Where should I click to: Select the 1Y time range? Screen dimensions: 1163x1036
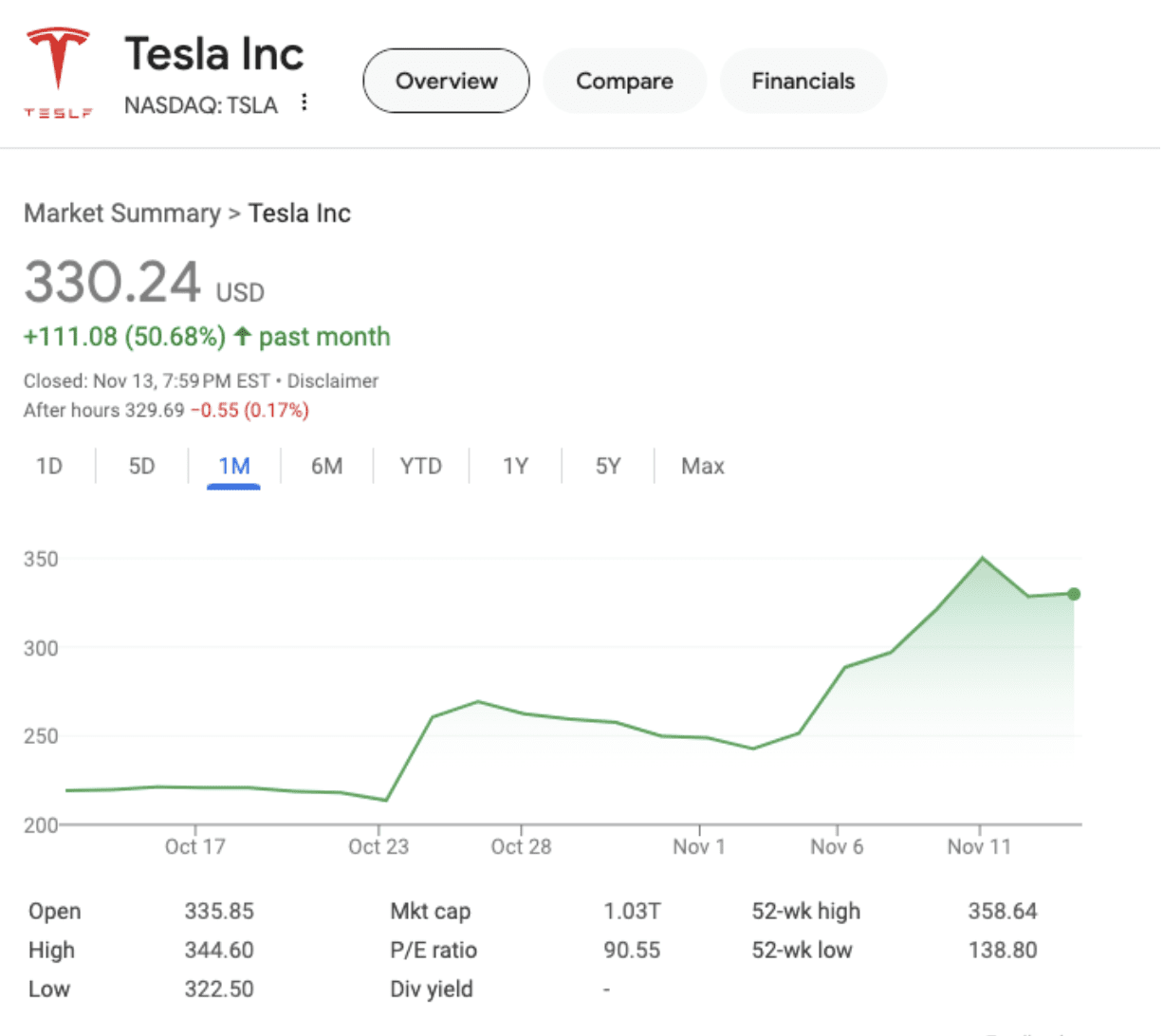pos(514,467)
